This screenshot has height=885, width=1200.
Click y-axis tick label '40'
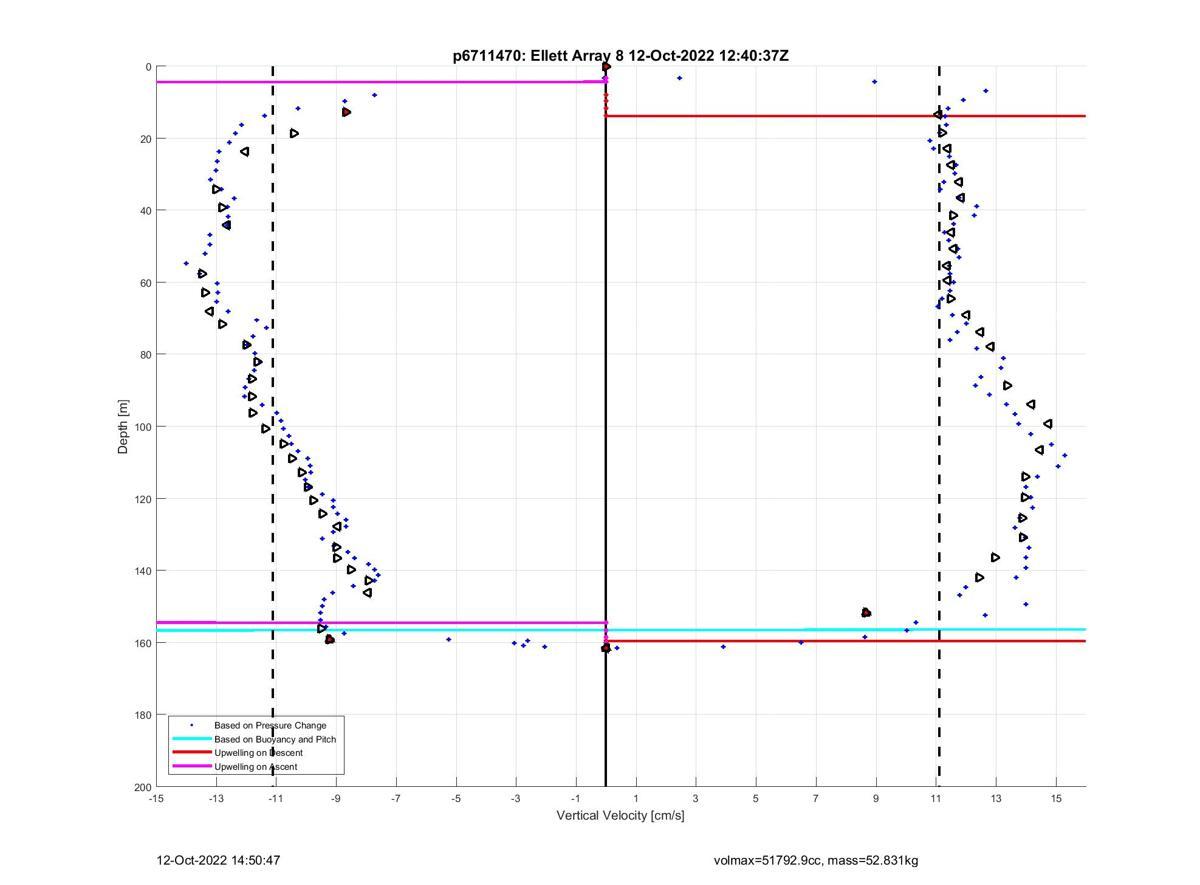point(145,211)
